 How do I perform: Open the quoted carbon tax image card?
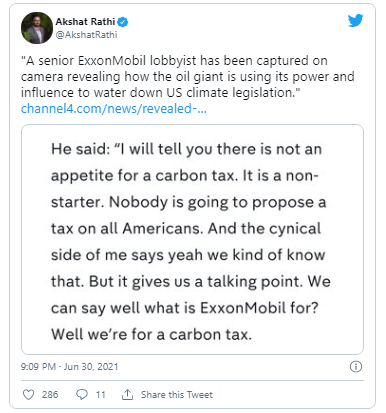coord(192,239)
